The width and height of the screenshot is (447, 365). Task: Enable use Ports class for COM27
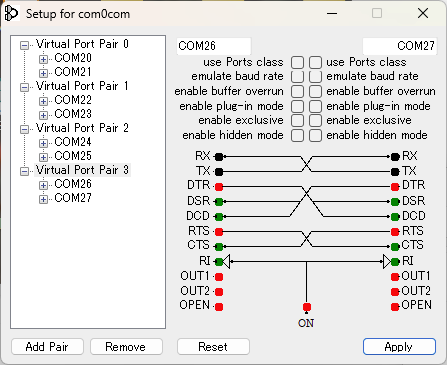click(315, 62)
